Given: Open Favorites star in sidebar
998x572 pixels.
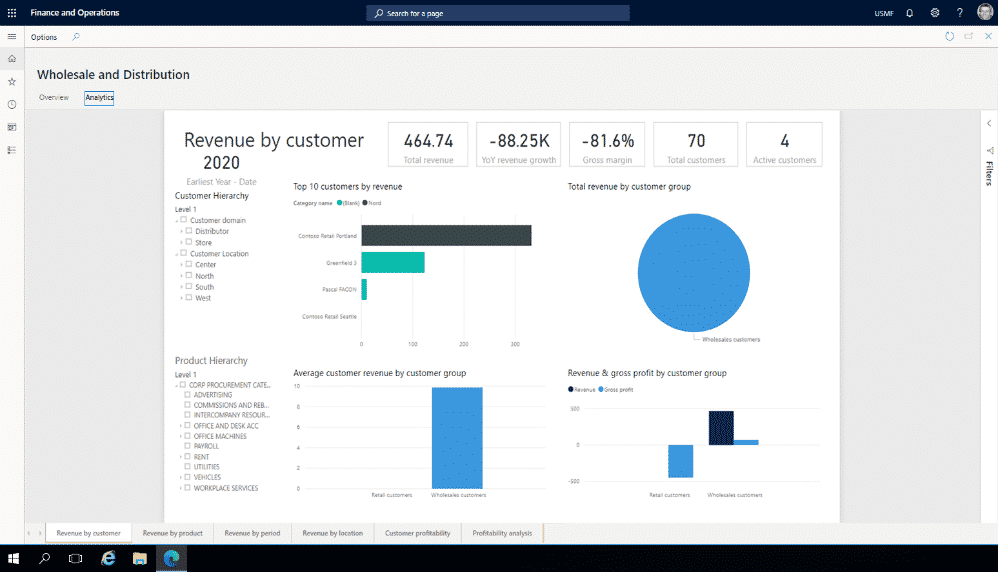Looking at the screenshot, I should click(11, 81).
